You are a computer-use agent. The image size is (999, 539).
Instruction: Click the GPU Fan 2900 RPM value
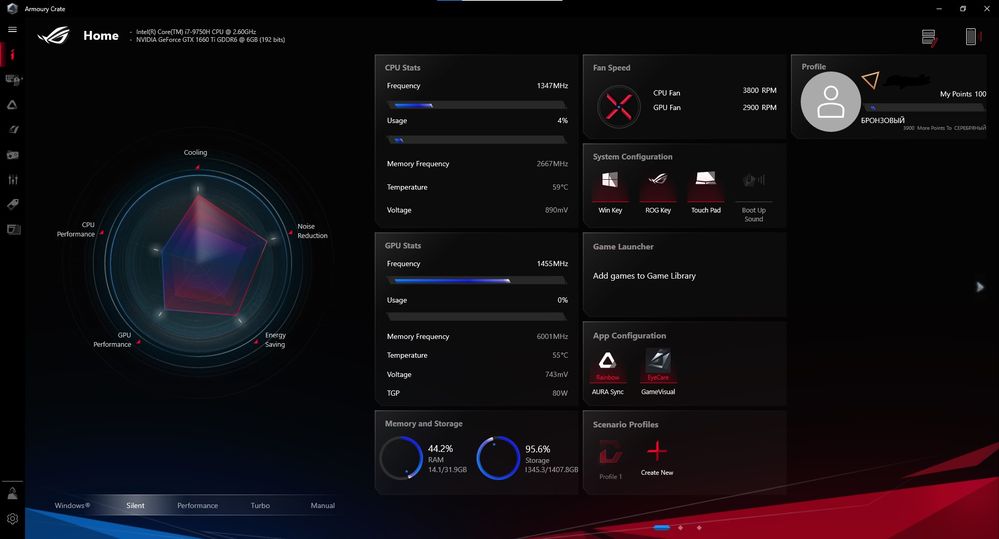(759, 108)
